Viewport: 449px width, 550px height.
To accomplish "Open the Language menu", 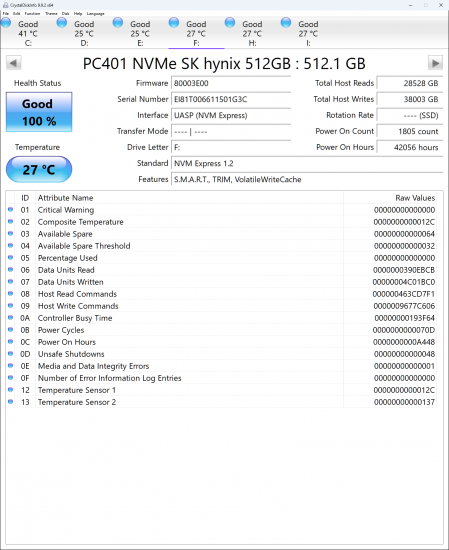I will pos(96,13).
